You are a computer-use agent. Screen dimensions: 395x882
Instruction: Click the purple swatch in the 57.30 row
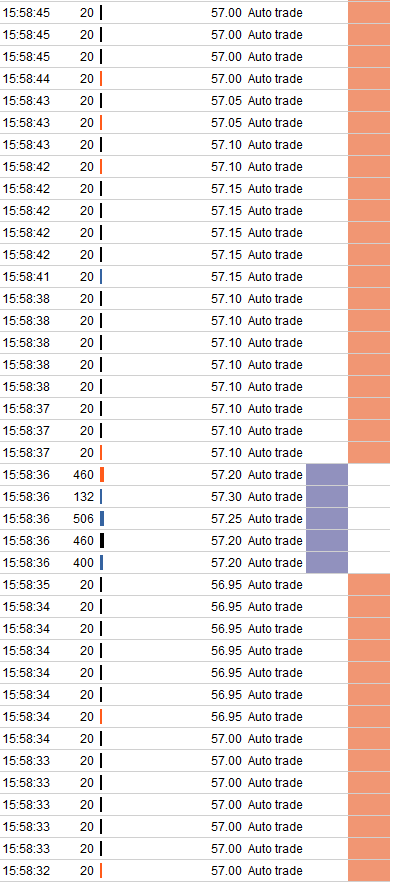[327, 497]
